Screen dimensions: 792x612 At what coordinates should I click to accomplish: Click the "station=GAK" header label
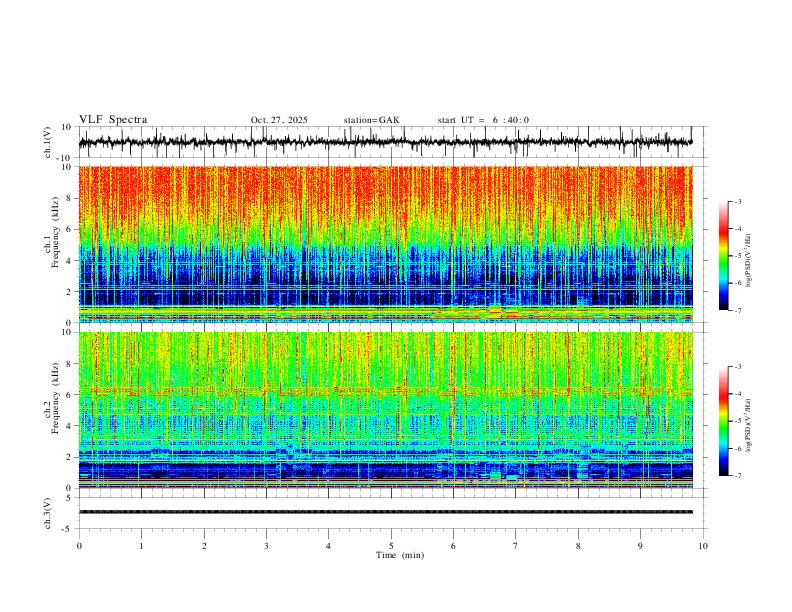pyautogui.click(x=371, y=120)
